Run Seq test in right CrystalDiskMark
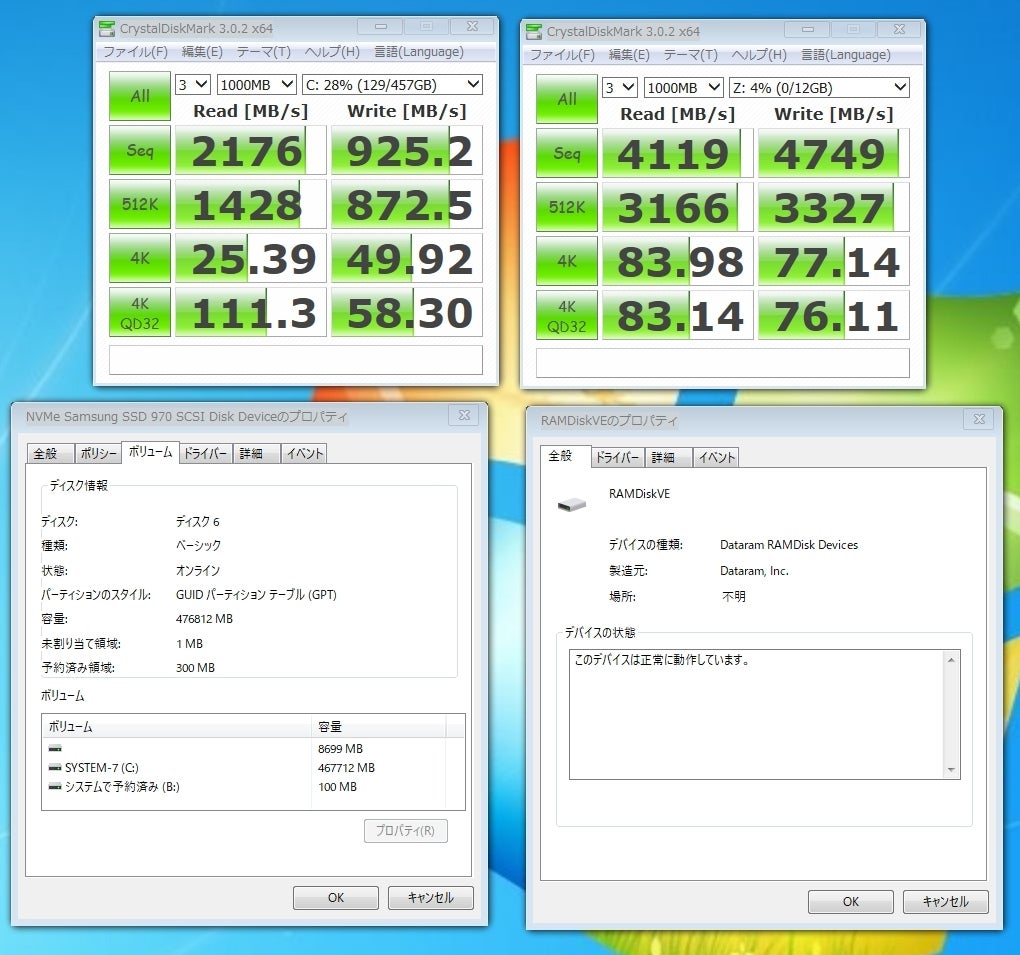This screenshot has width=1020, height=955. [567, 154]
